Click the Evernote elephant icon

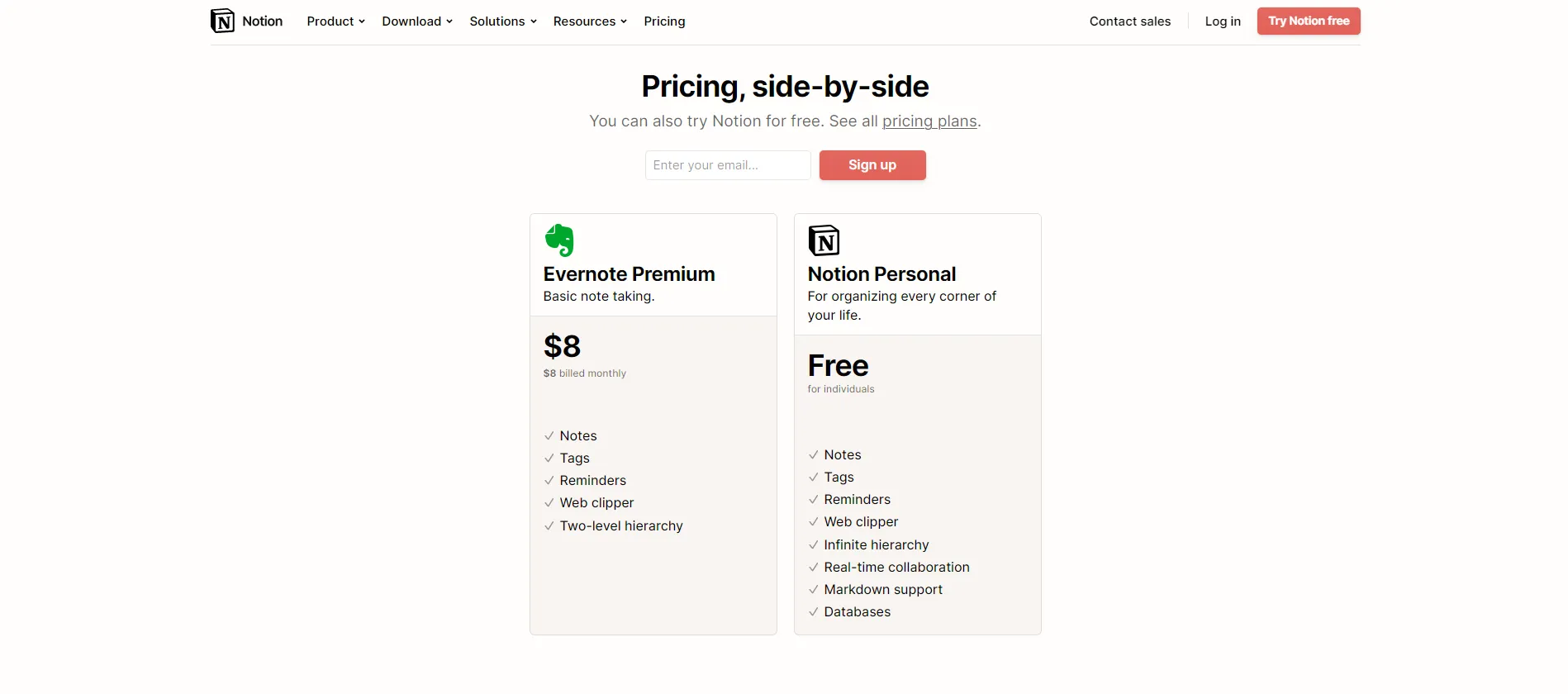pos(559,240)
